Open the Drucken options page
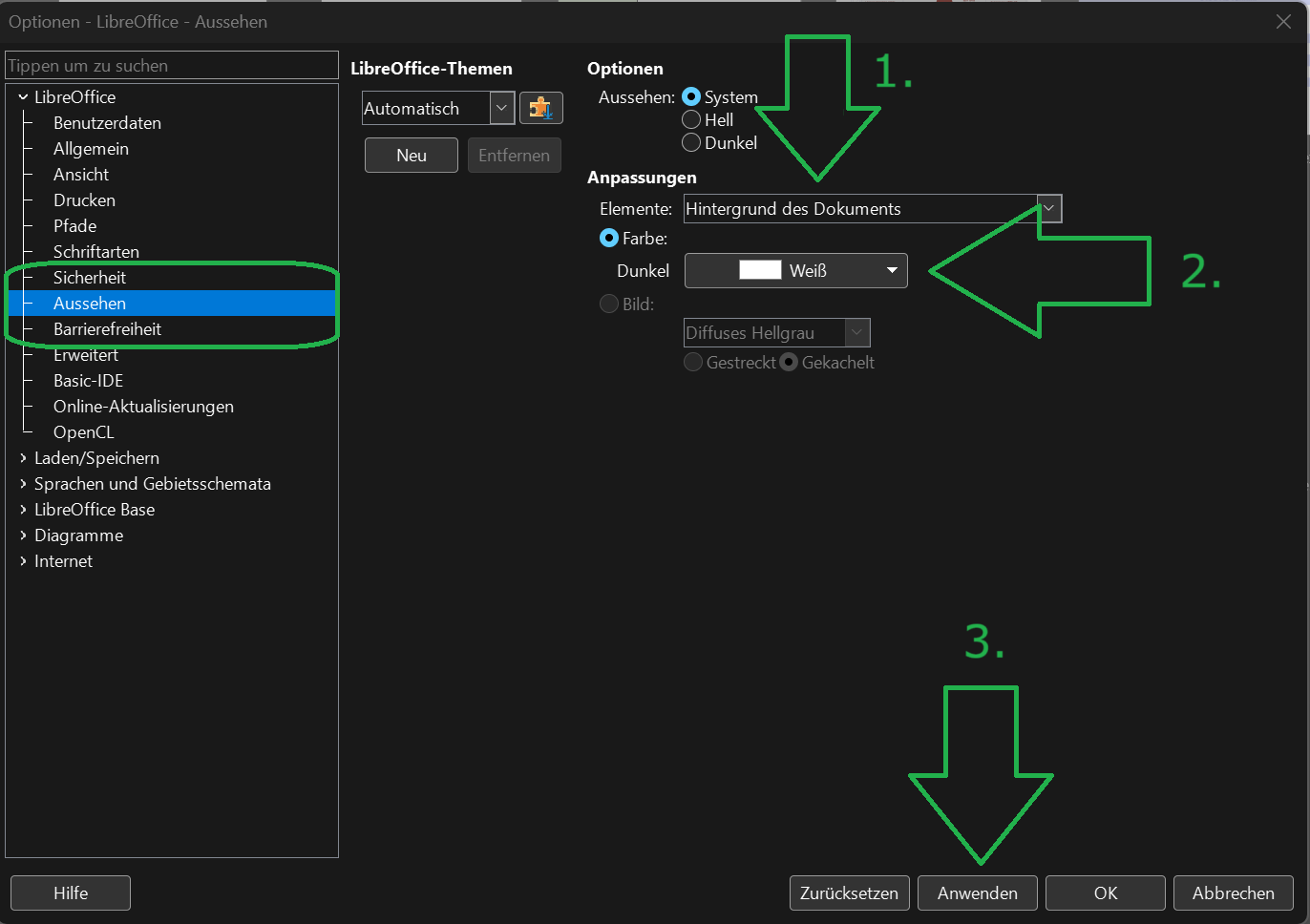This screenshot has width=1310, height=924. coord(84,200)
